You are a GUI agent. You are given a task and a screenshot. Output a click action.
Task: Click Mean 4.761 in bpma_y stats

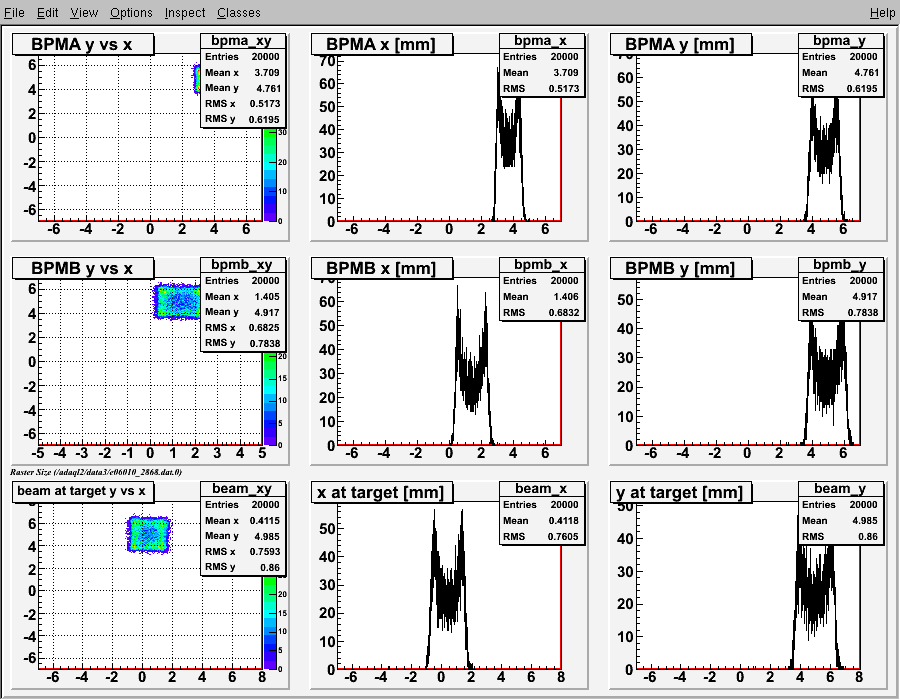[840, 72]
